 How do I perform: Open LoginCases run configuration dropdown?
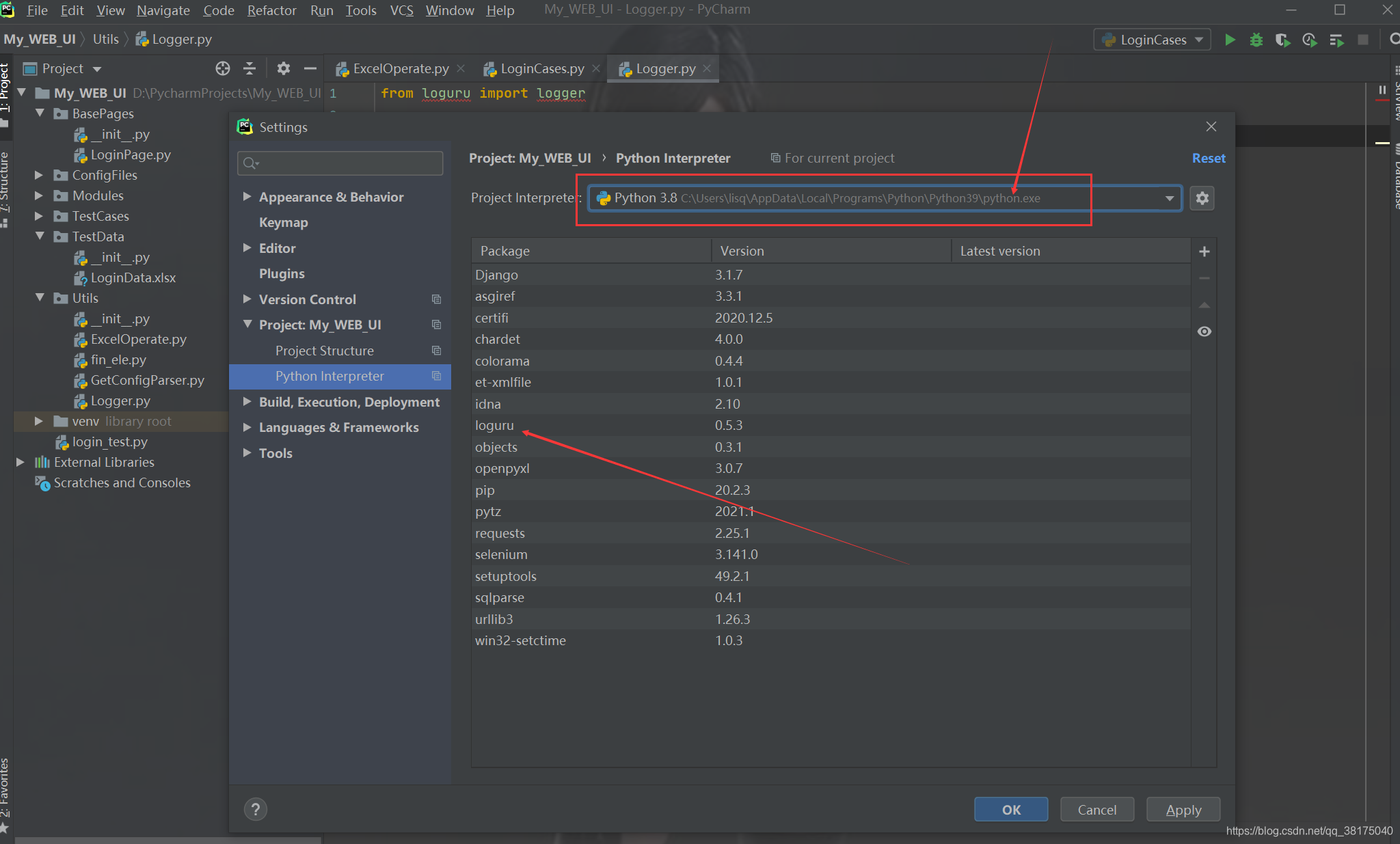[x=1153, y=40]
